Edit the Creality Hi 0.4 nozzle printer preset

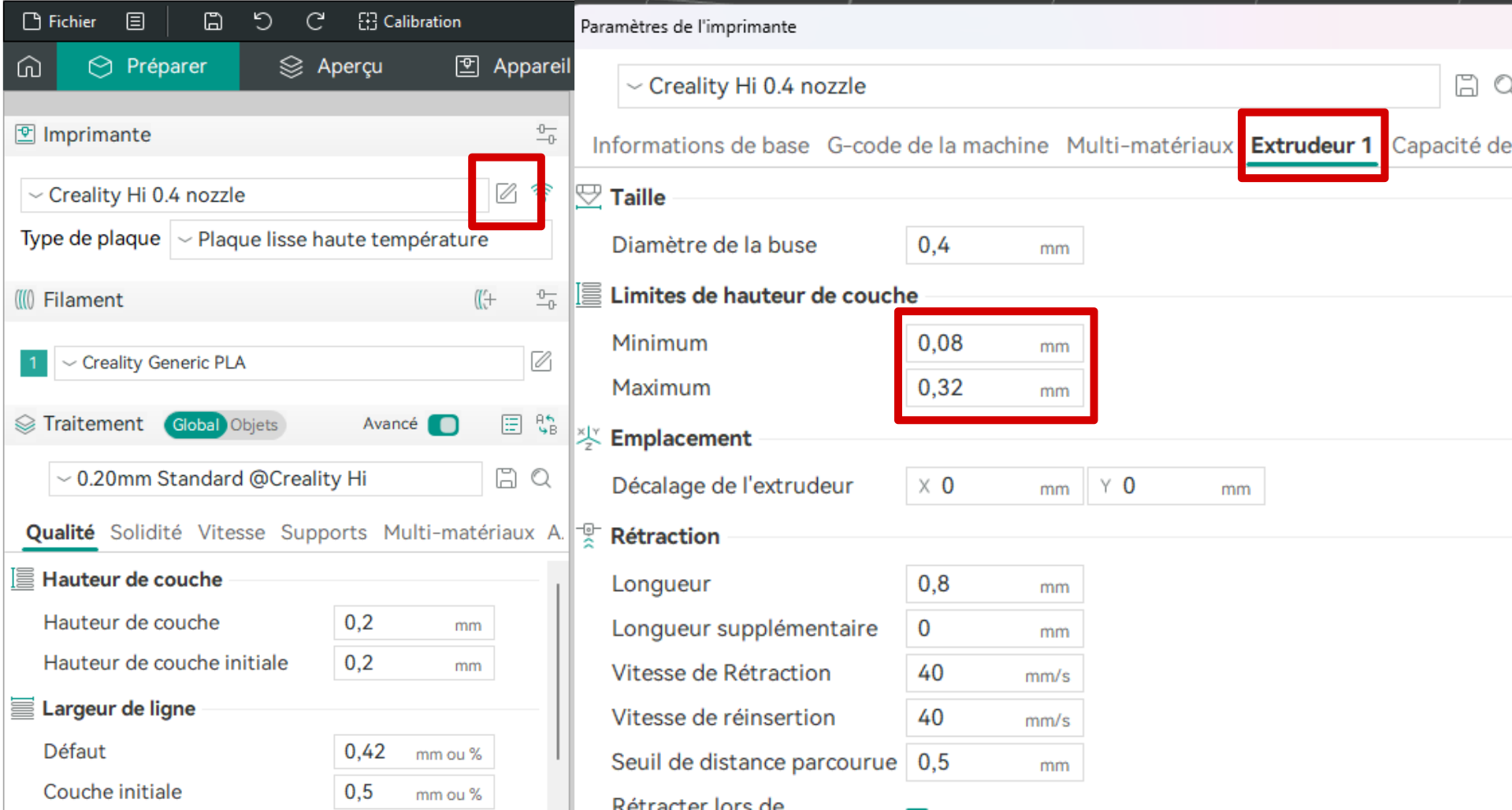coord(506,193)
